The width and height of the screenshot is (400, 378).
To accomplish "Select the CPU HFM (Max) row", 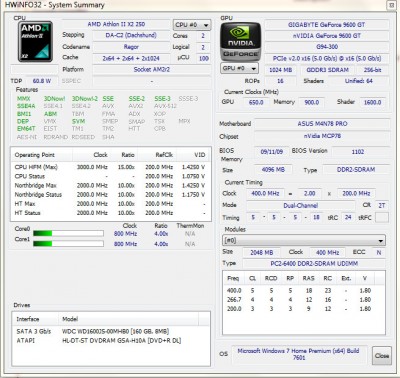I will pos(110,167).
